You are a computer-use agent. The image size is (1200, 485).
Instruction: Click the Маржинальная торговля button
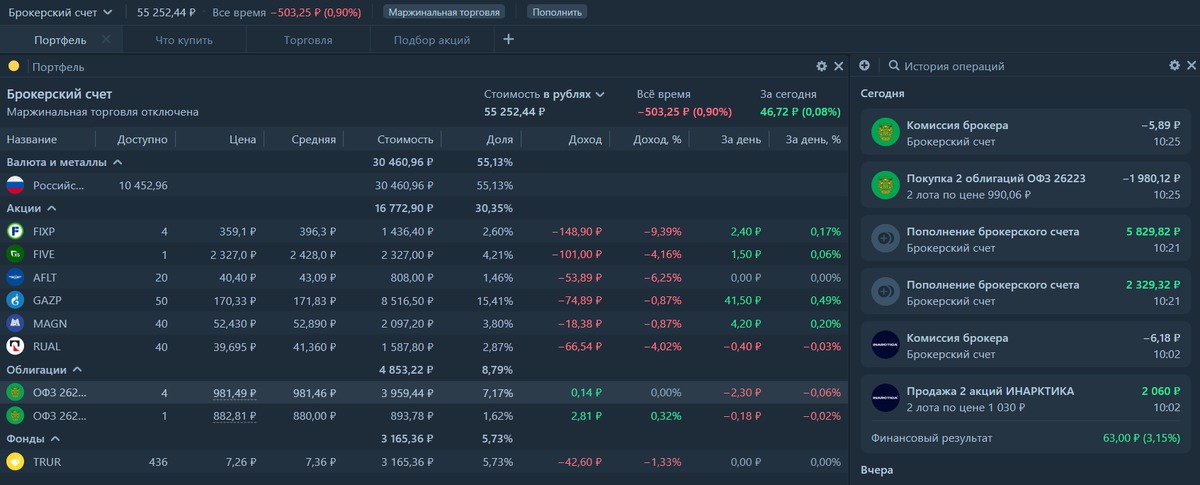click(444, 12)
